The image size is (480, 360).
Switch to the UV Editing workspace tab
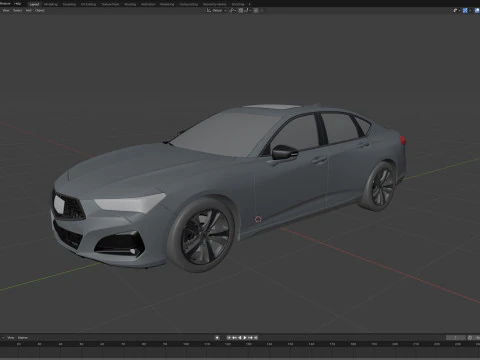pos(88,4)
